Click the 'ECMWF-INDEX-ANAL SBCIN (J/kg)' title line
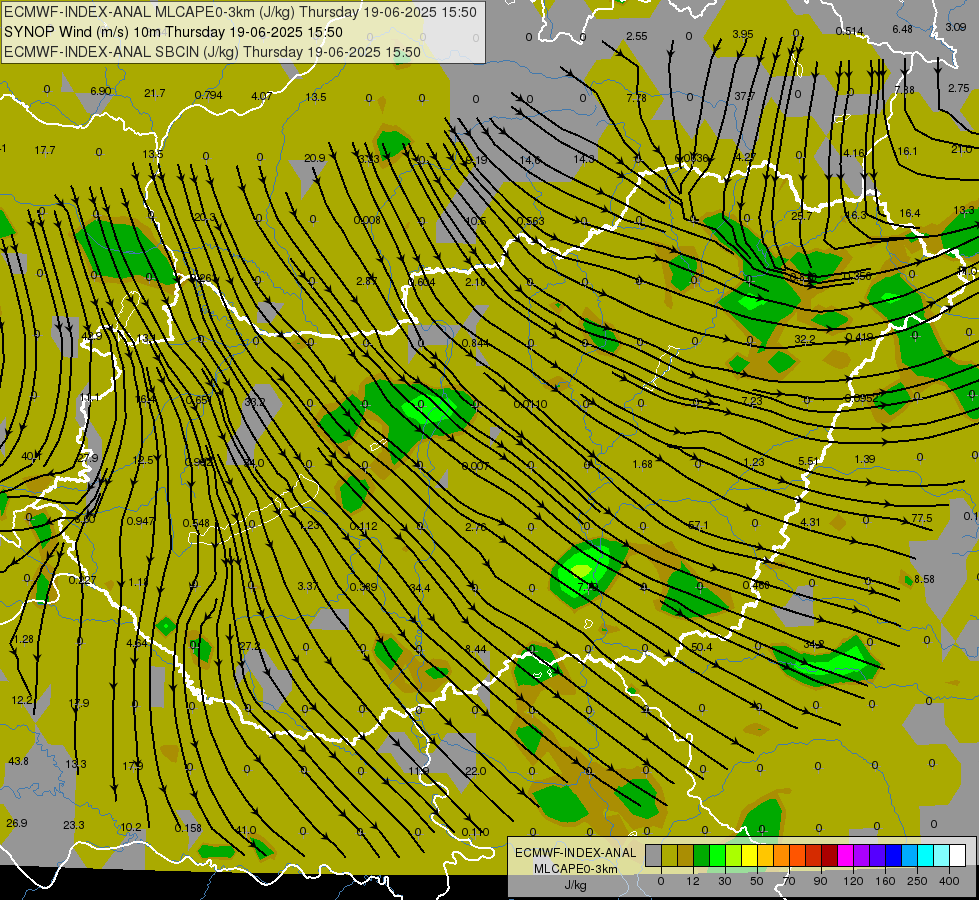Viewport: 979px width, 900px height. point(212,52)
